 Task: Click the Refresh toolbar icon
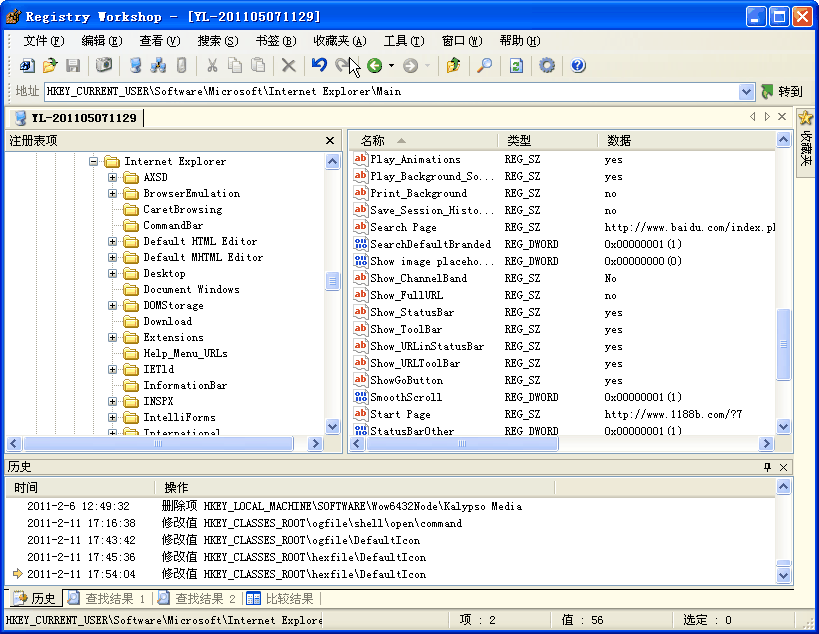516,66
